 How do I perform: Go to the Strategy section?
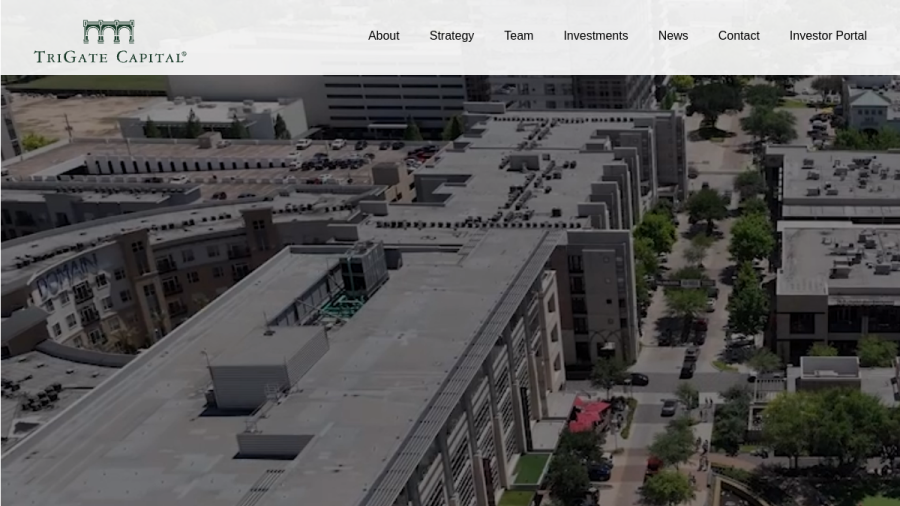point(452,36)
